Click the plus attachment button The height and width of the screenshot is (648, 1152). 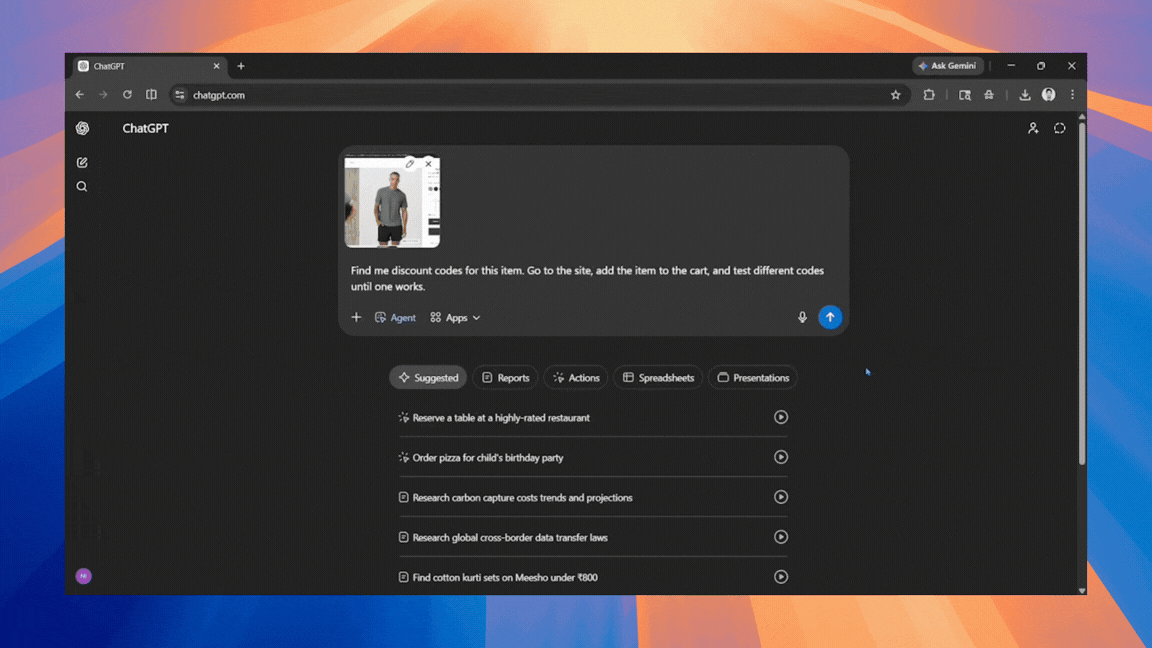pyautogui.click(x=356, y=317)
